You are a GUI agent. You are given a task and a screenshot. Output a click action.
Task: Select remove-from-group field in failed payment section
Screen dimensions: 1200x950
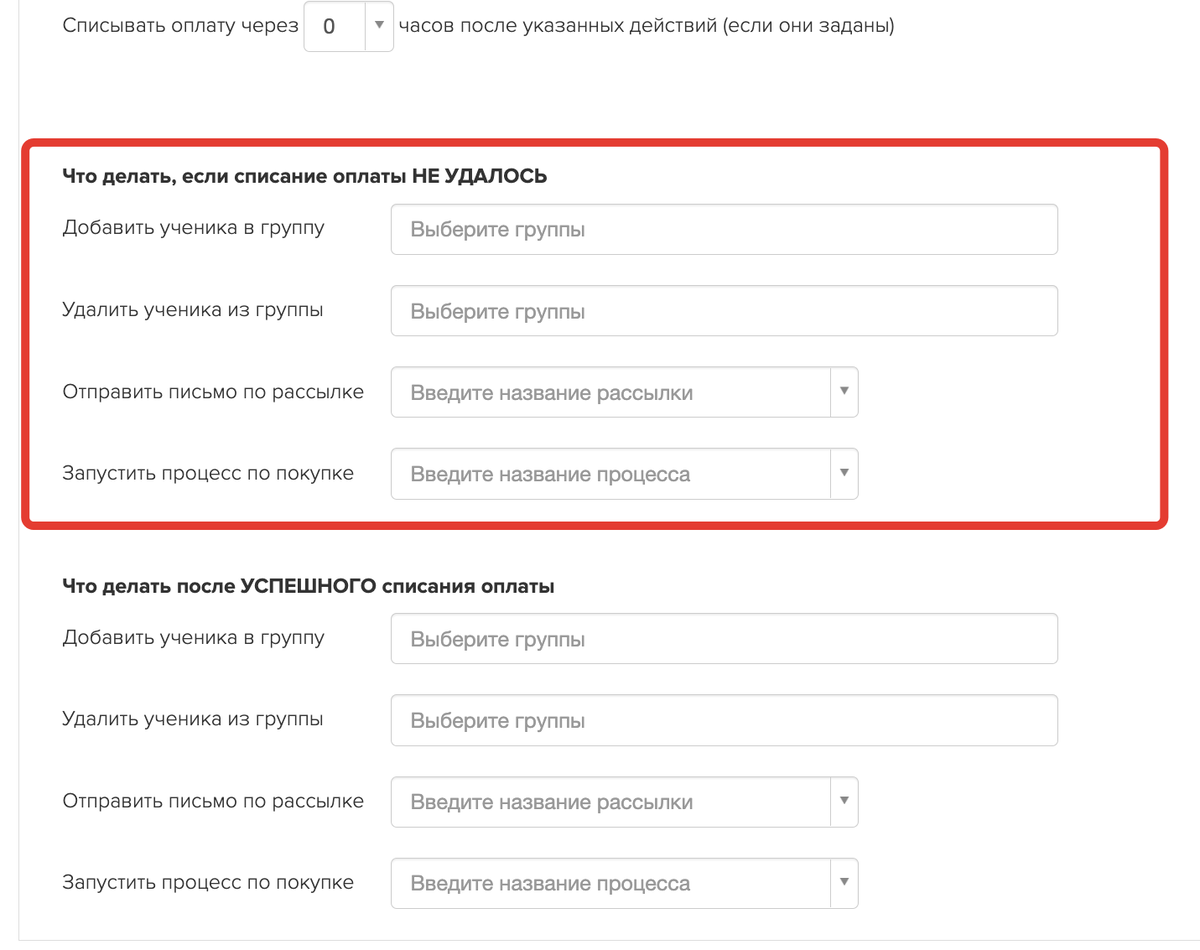coord(724,311)
